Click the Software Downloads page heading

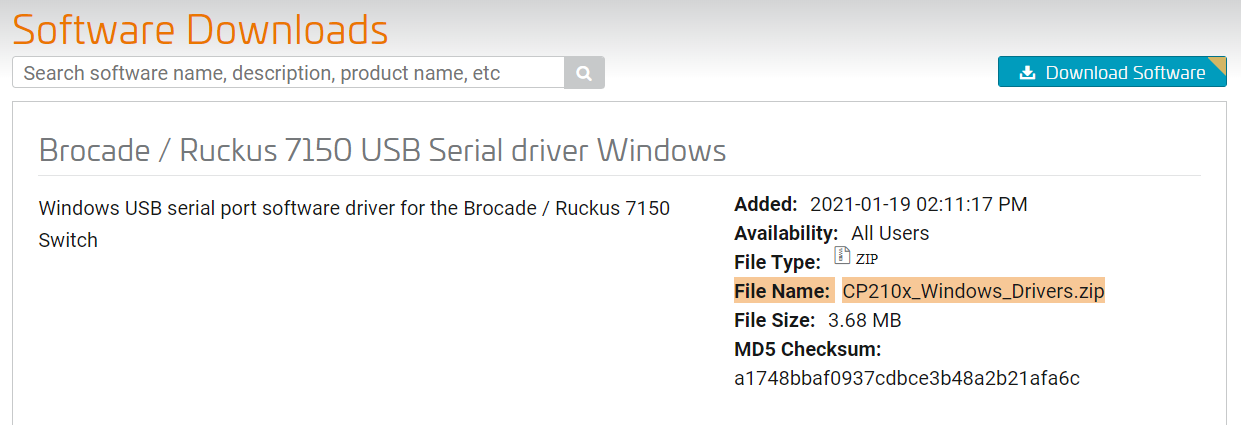point(200,29)
